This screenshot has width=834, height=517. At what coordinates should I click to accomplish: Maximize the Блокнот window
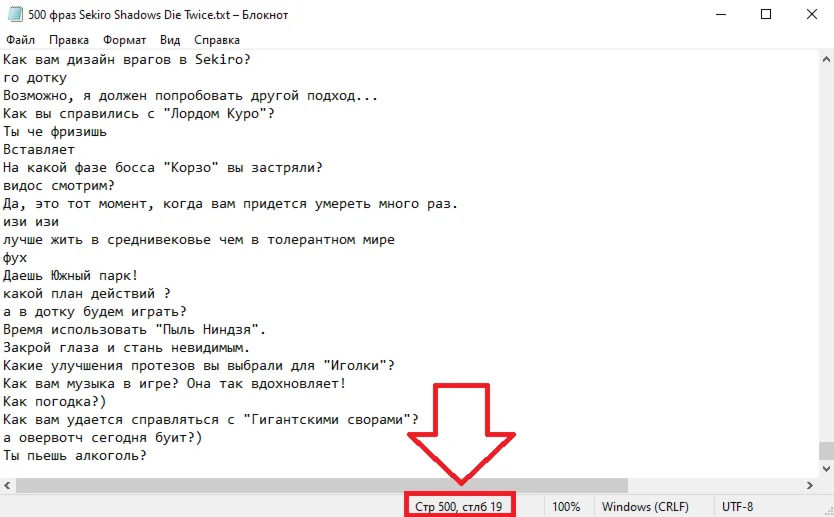(766, 14)
